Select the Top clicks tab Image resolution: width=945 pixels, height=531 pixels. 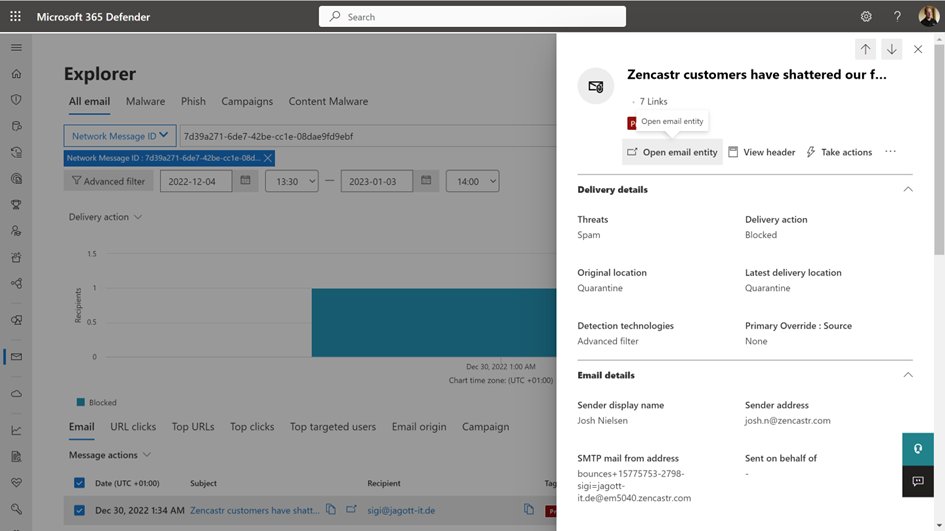[252, 426]
